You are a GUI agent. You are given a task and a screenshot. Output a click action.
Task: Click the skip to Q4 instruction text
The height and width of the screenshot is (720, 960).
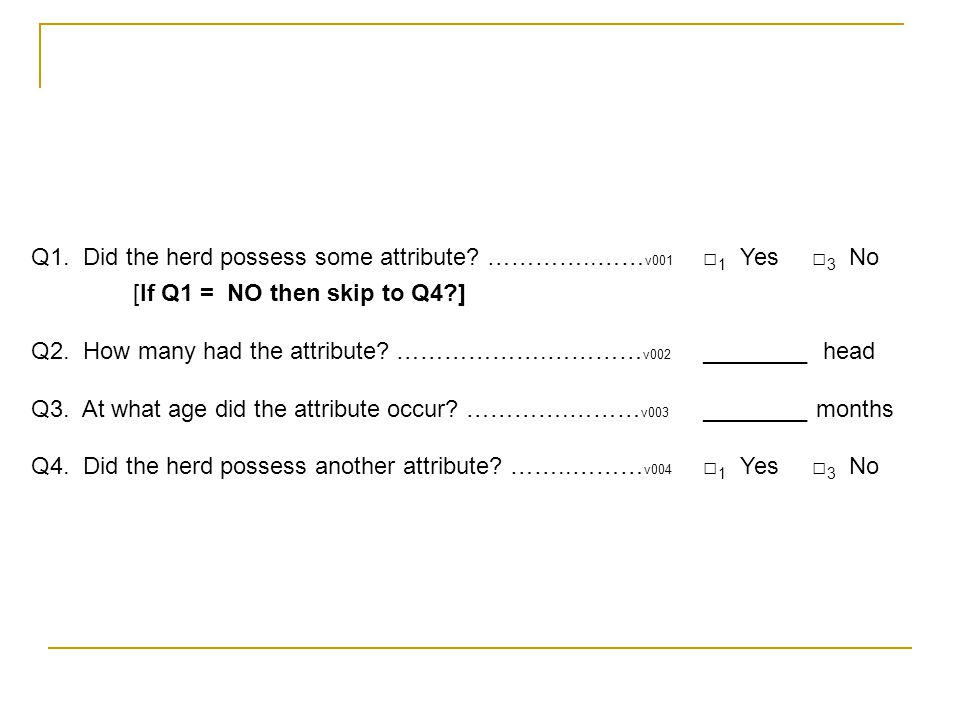pos(299,293)
